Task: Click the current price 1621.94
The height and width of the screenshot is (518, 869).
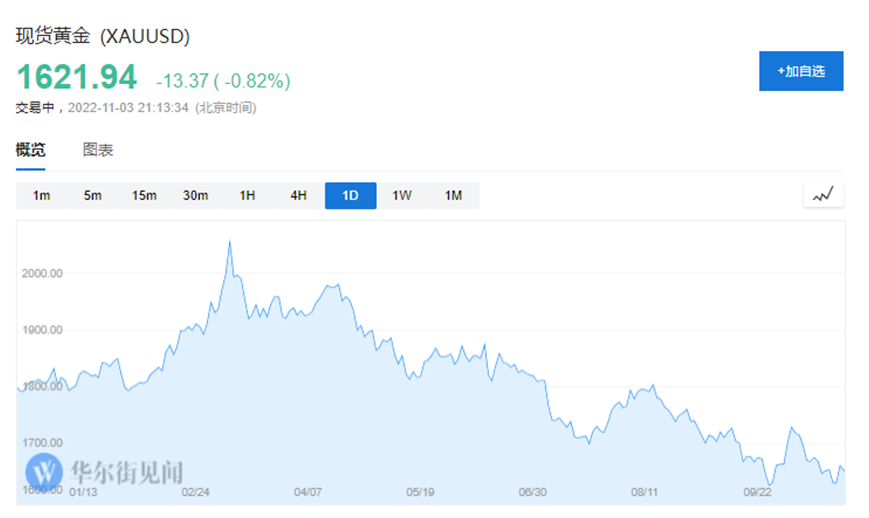Action: [76, 76]
